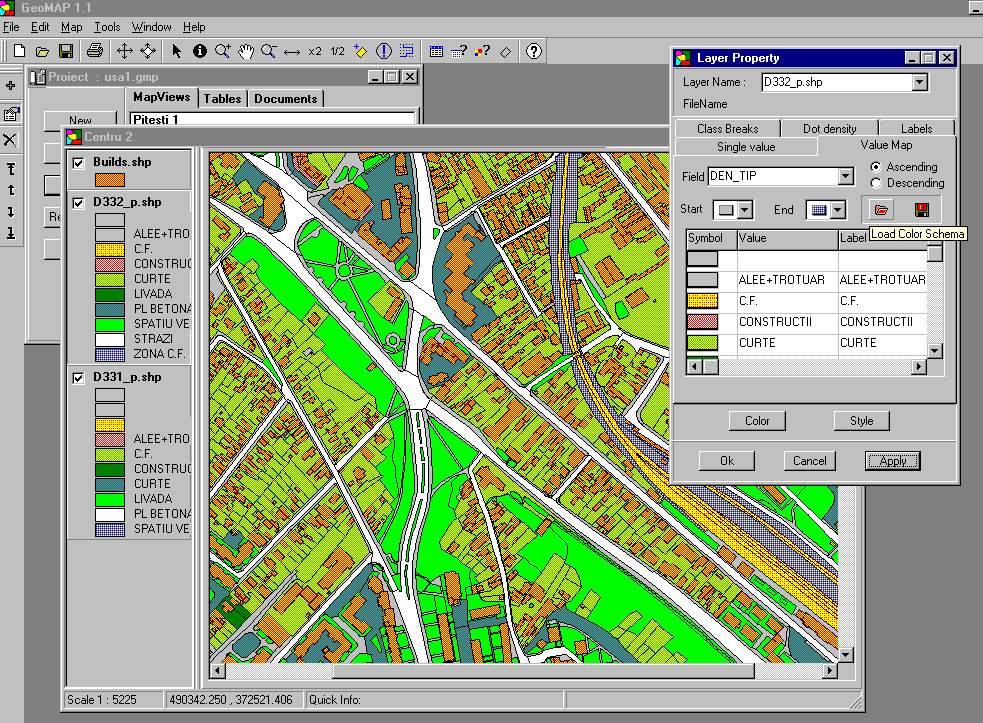Click the x2 zoom toolbar button

tap(315, 51)
